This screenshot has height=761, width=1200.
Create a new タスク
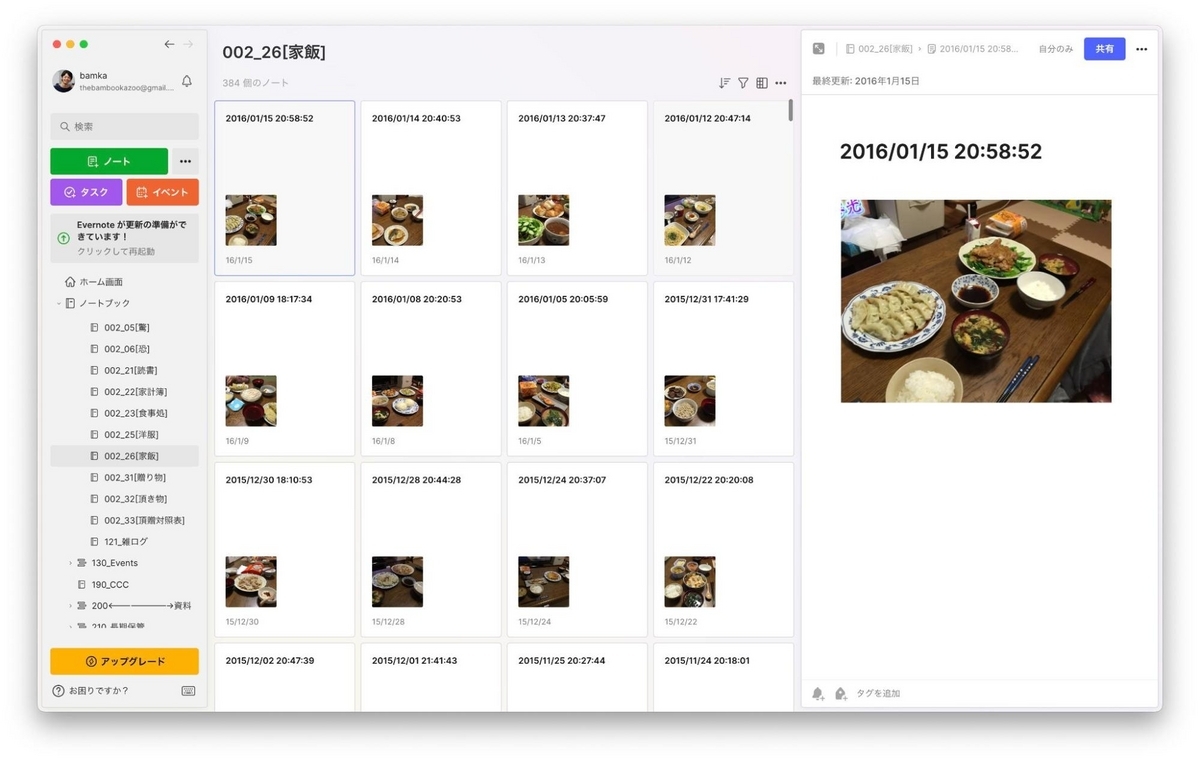point(86,192)
